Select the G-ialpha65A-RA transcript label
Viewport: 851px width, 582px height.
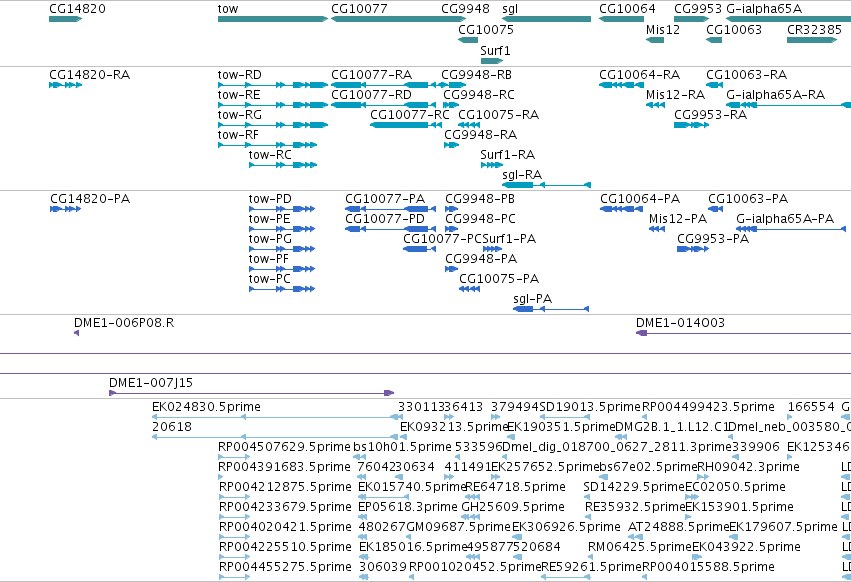coord(776,94)
